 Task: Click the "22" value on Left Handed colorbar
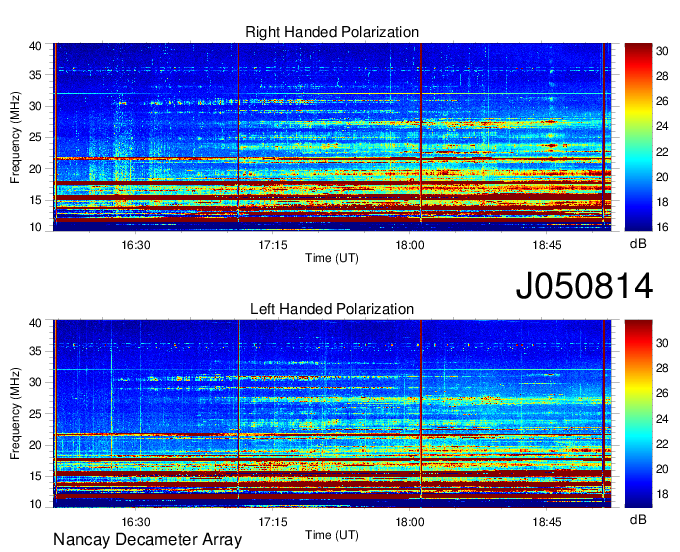coord(662,444)
